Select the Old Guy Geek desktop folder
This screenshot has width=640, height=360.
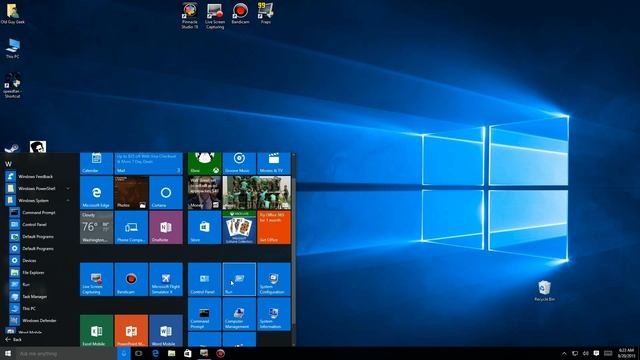[12, 13]
